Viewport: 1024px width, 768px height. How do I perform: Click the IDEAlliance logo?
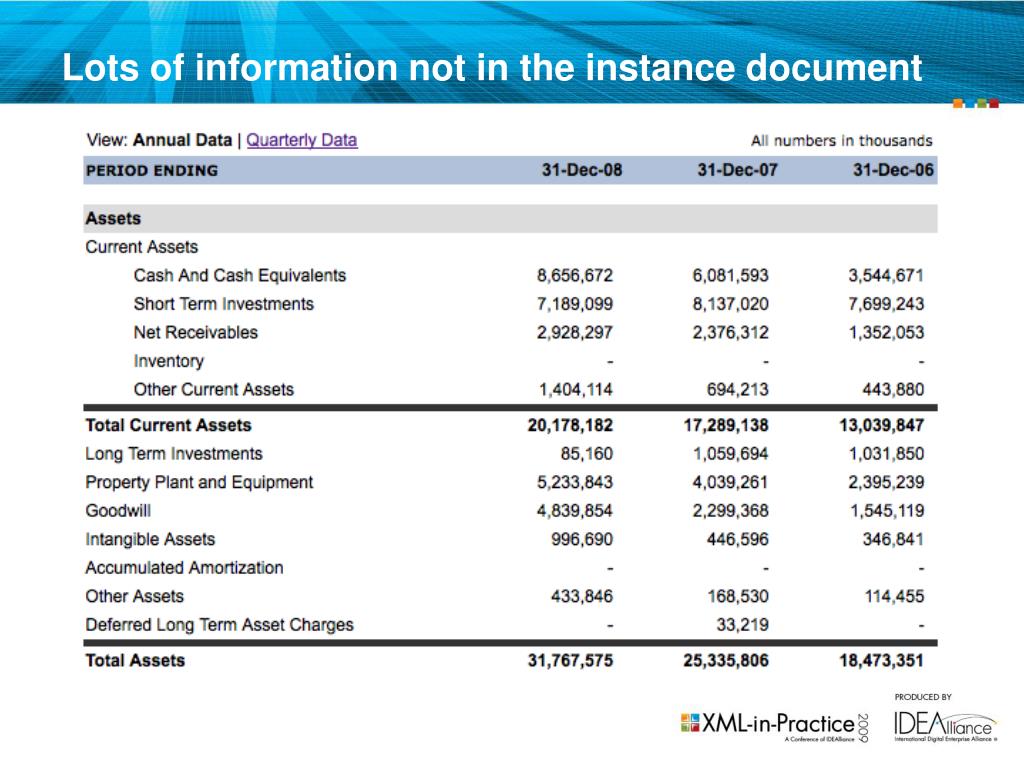point(945,725)
